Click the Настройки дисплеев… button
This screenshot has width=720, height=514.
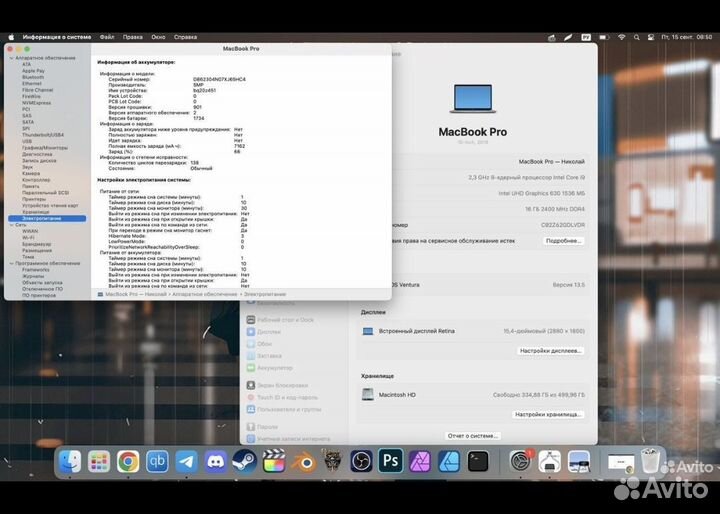point(551,351)
